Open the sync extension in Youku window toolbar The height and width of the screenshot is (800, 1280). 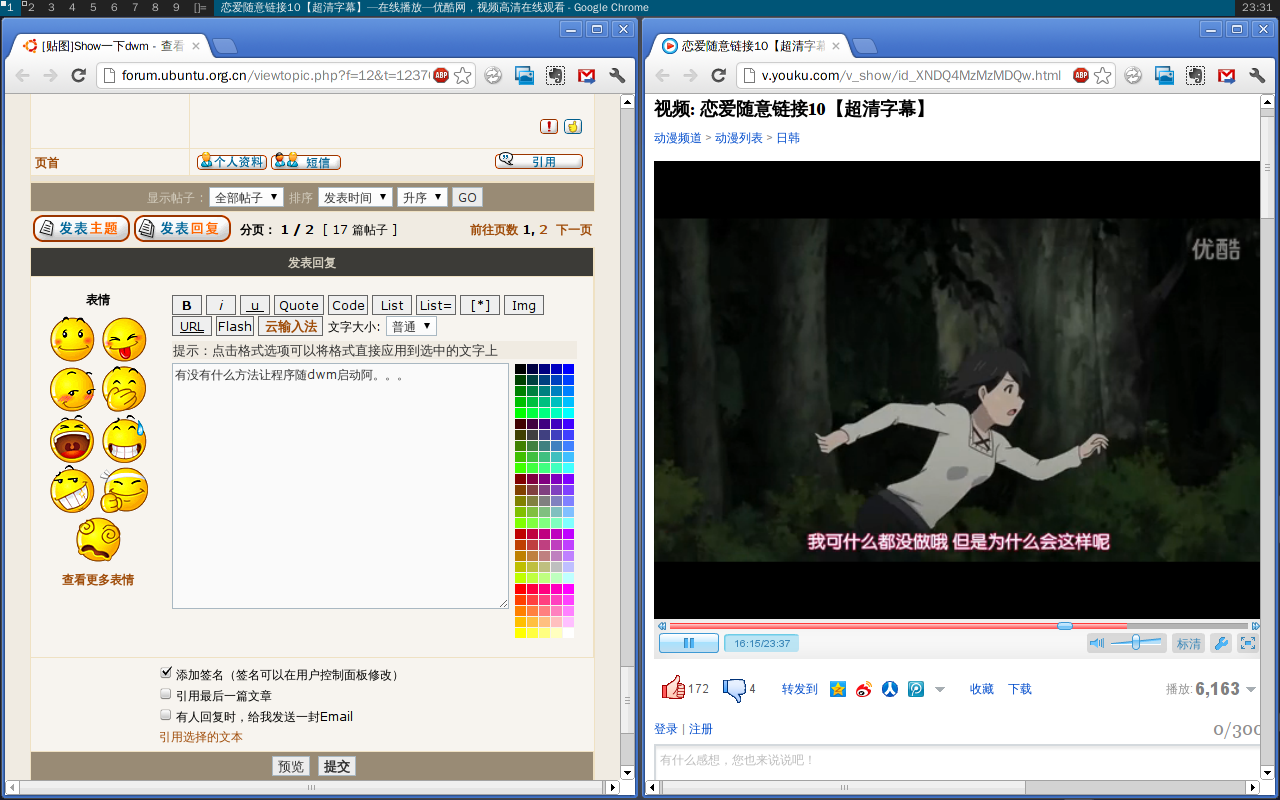coord(1133,75)
